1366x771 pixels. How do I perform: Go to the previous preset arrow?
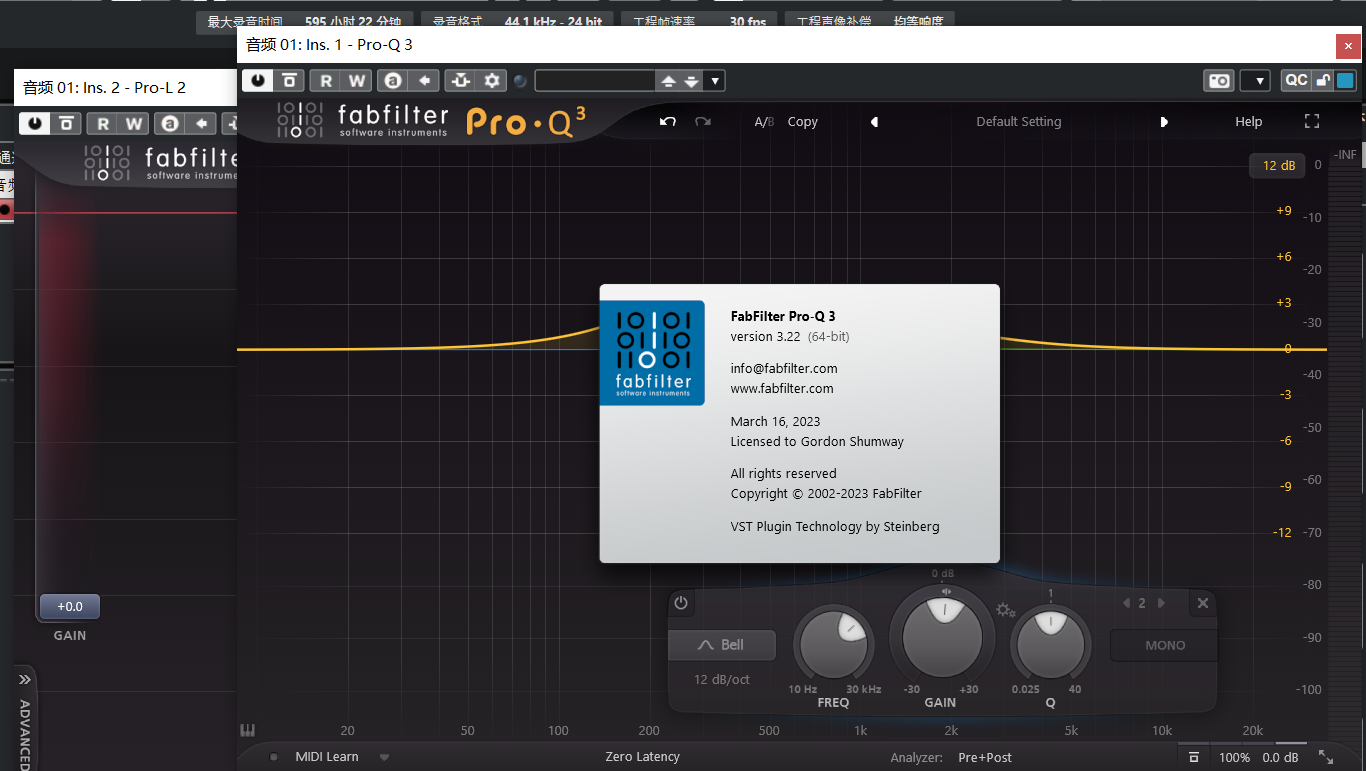(874, 122)
